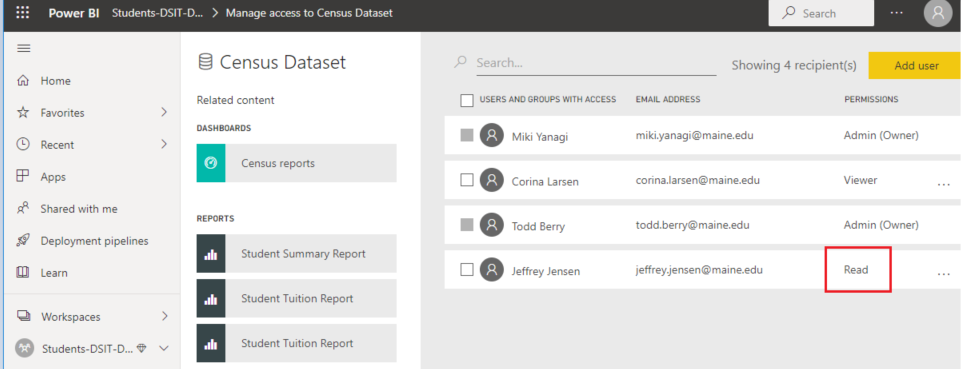This screenshot has width=961, height=369.
Task: Click corina.larsen@maine.edu email address
Action: pos(697,180)
